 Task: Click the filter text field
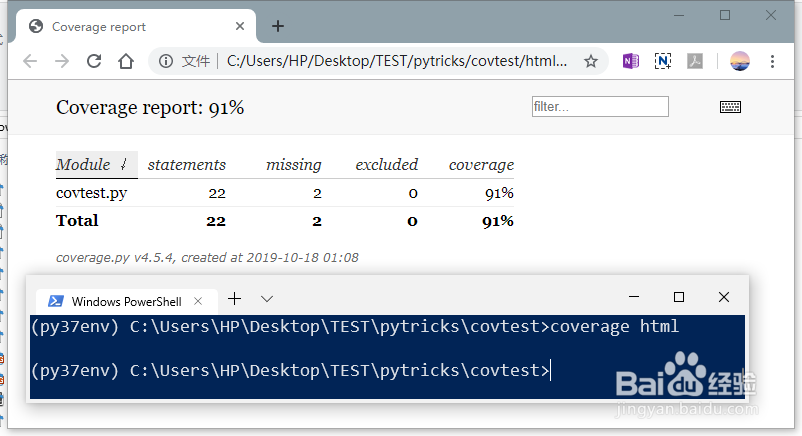[x=600, y=106]
